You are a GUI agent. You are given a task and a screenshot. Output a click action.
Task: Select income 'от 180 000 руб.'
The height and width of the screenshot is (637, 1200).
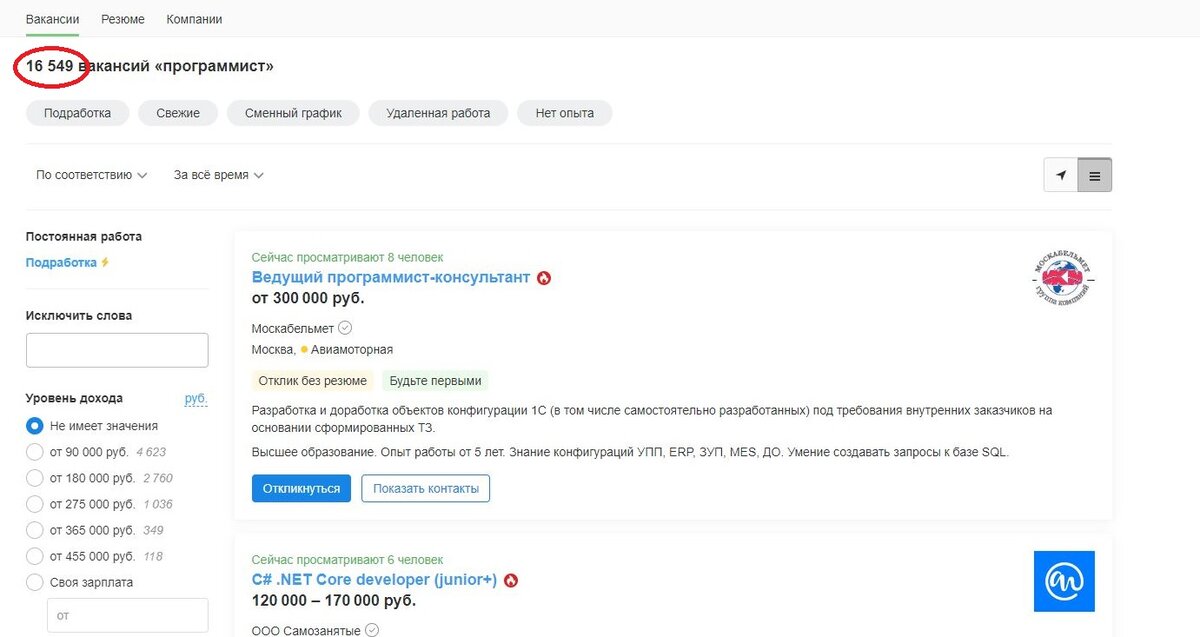(x=35, y=478)
